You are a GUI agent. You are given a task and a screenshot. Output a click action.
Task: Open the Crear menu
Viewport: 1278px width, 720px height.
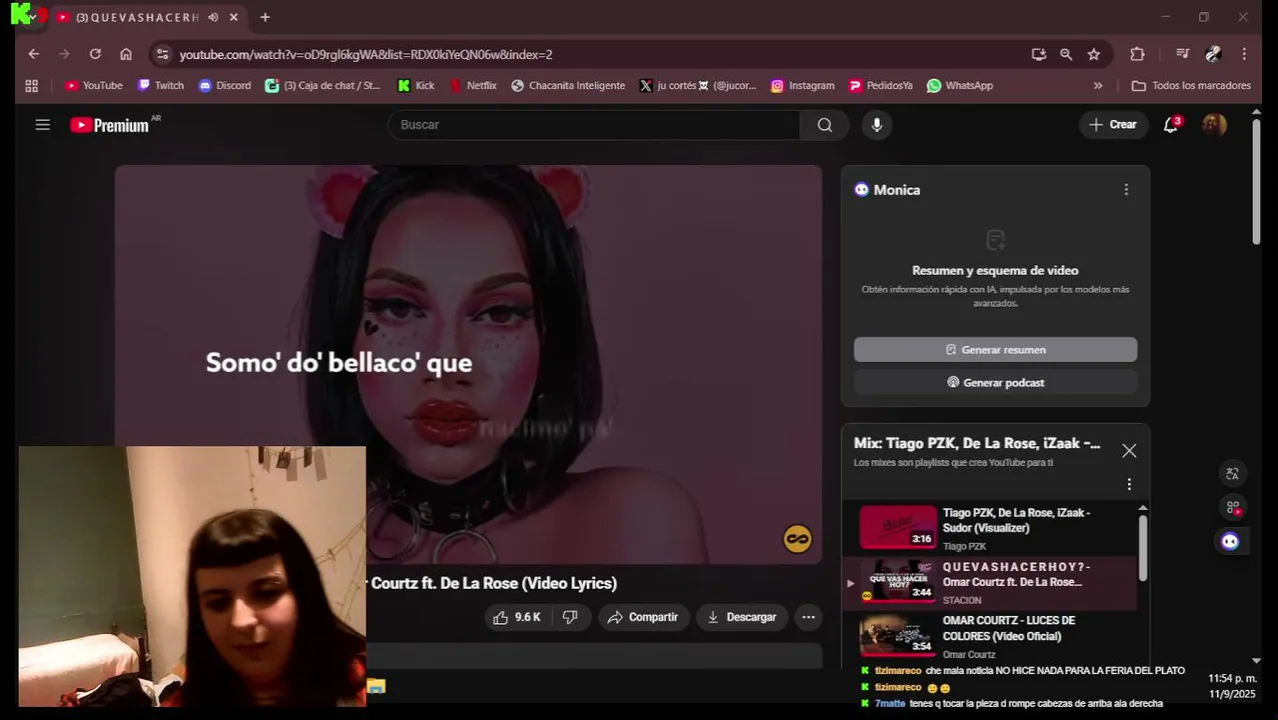pyautogui.click(x=1113, y=125)
